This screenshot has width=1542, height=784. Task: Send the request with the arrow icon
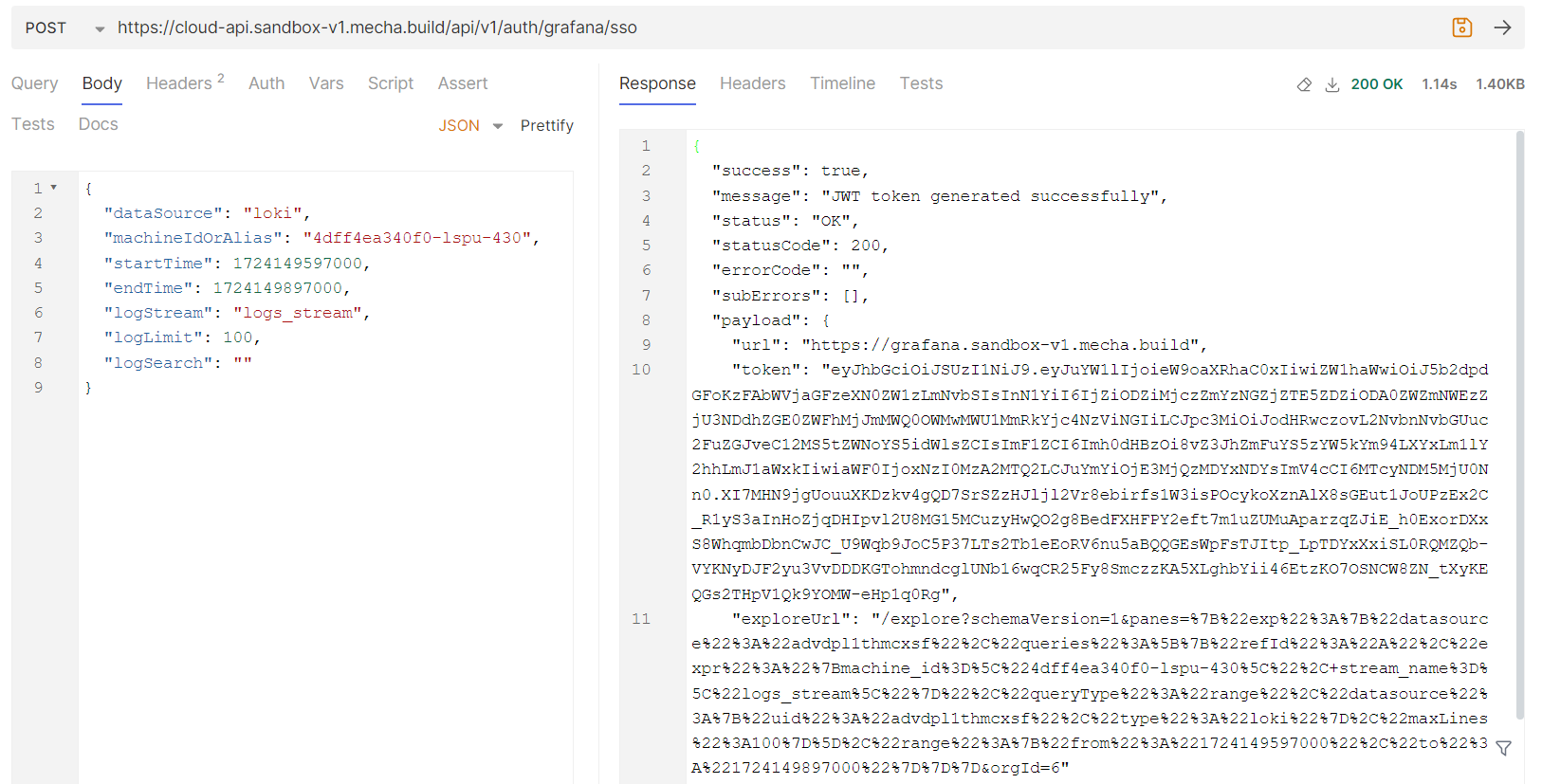click(1502, 27)
